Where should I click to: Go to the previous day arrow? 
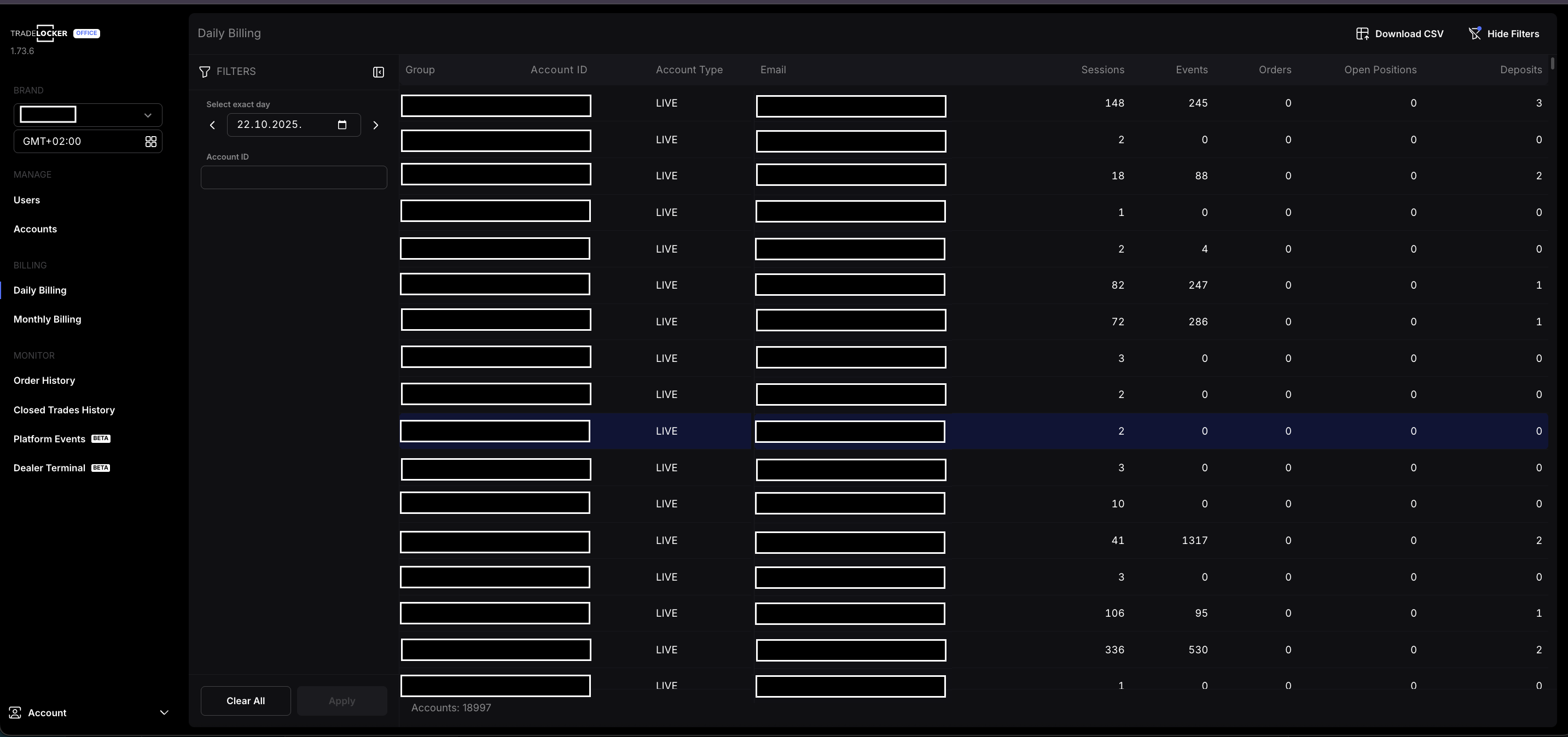click(212, 125)
